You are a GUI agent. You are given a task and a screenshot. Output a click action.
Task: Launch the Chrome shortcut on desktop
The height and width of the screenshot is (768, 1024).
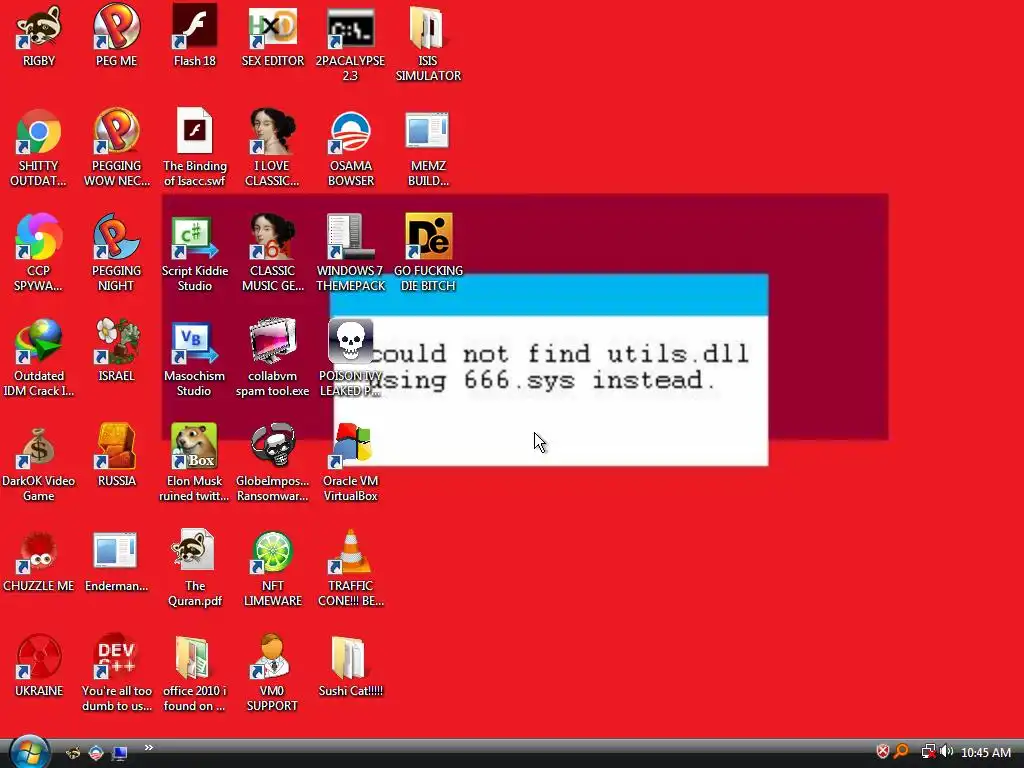[39, 132]
